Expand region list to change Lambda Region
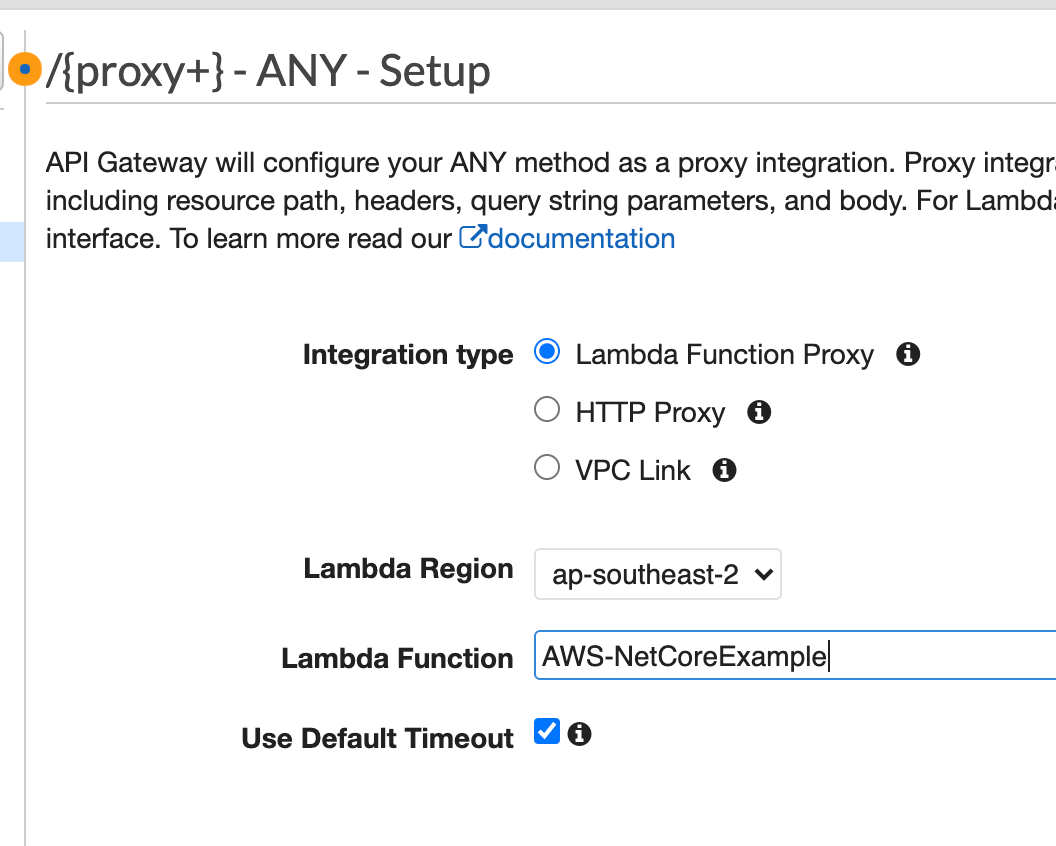Viewport: 1056px width, 846px height. (657, 574)
